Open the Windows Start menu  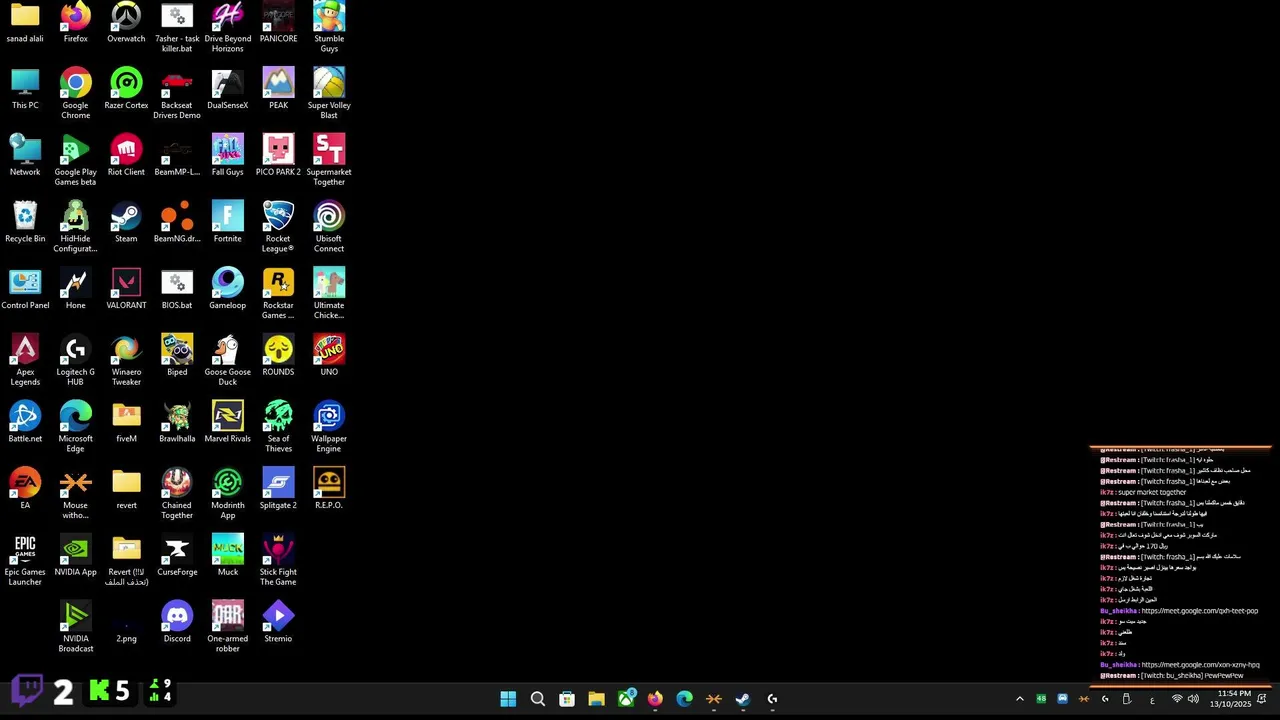pos(508,699)
